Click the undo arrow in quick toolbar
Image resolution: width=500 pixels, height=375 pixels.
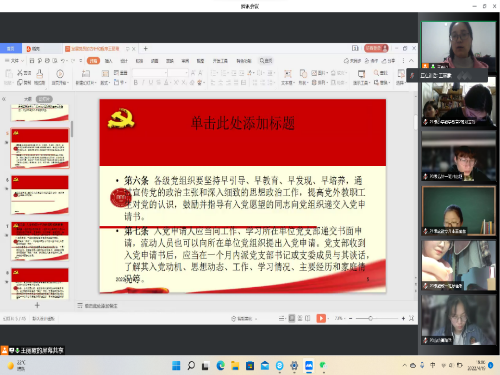(x=63, y=61)
